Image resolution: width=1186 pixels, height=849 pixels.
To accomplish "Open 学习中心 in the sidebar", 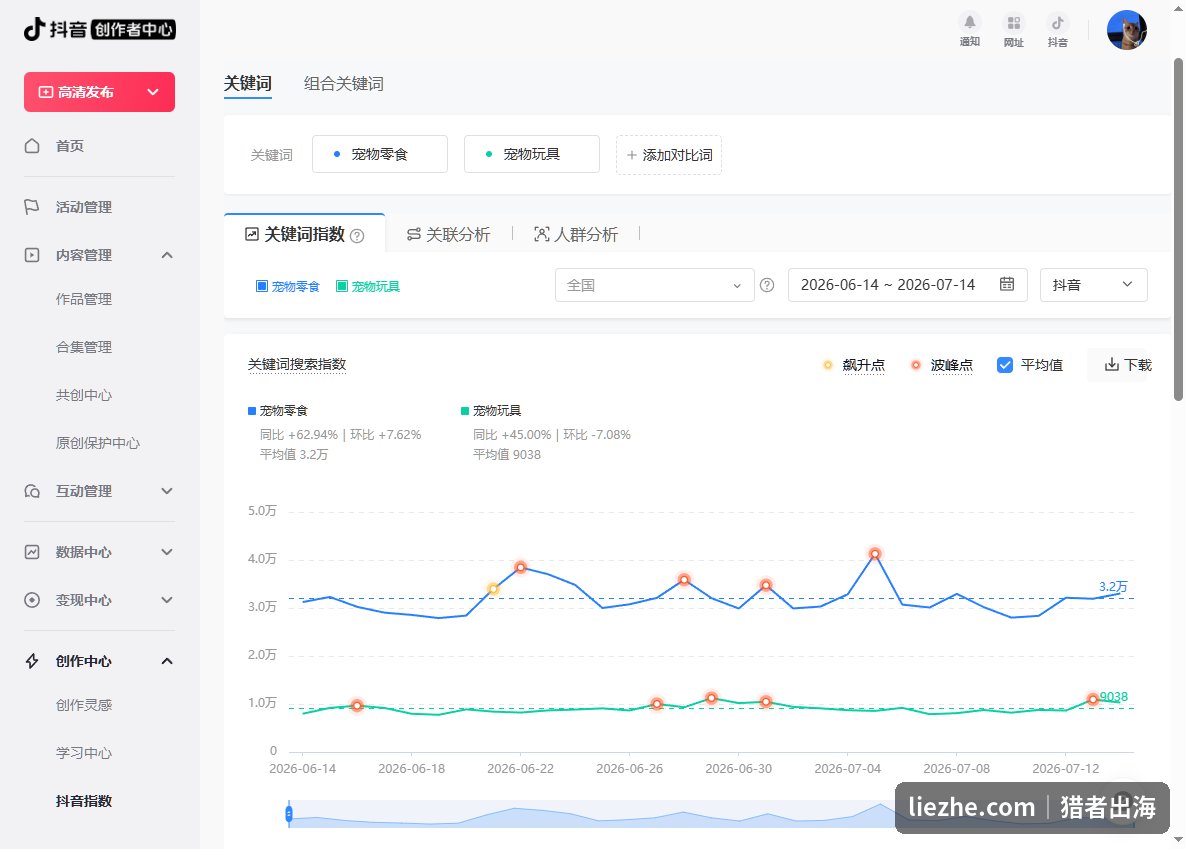I will (84, 753).
